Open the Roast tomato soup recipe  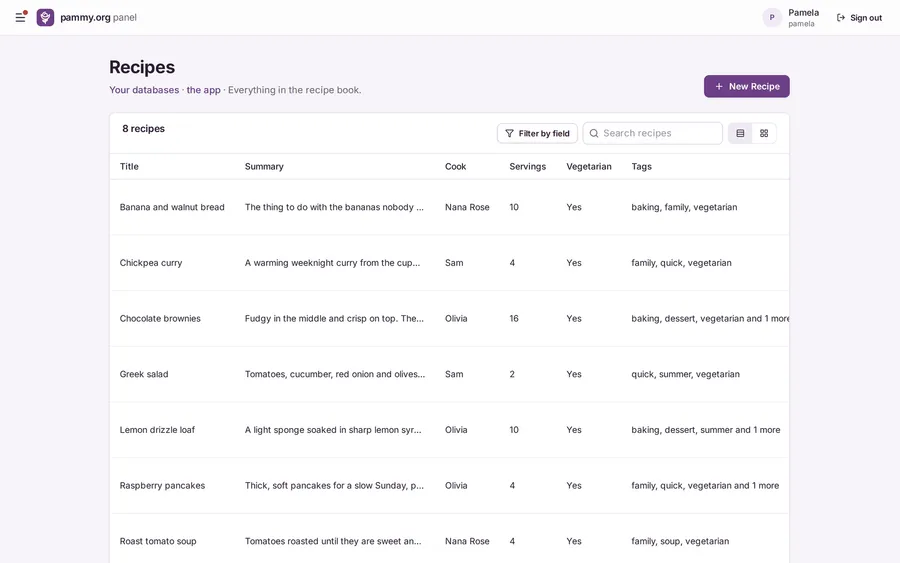click(x=158, y=541)
